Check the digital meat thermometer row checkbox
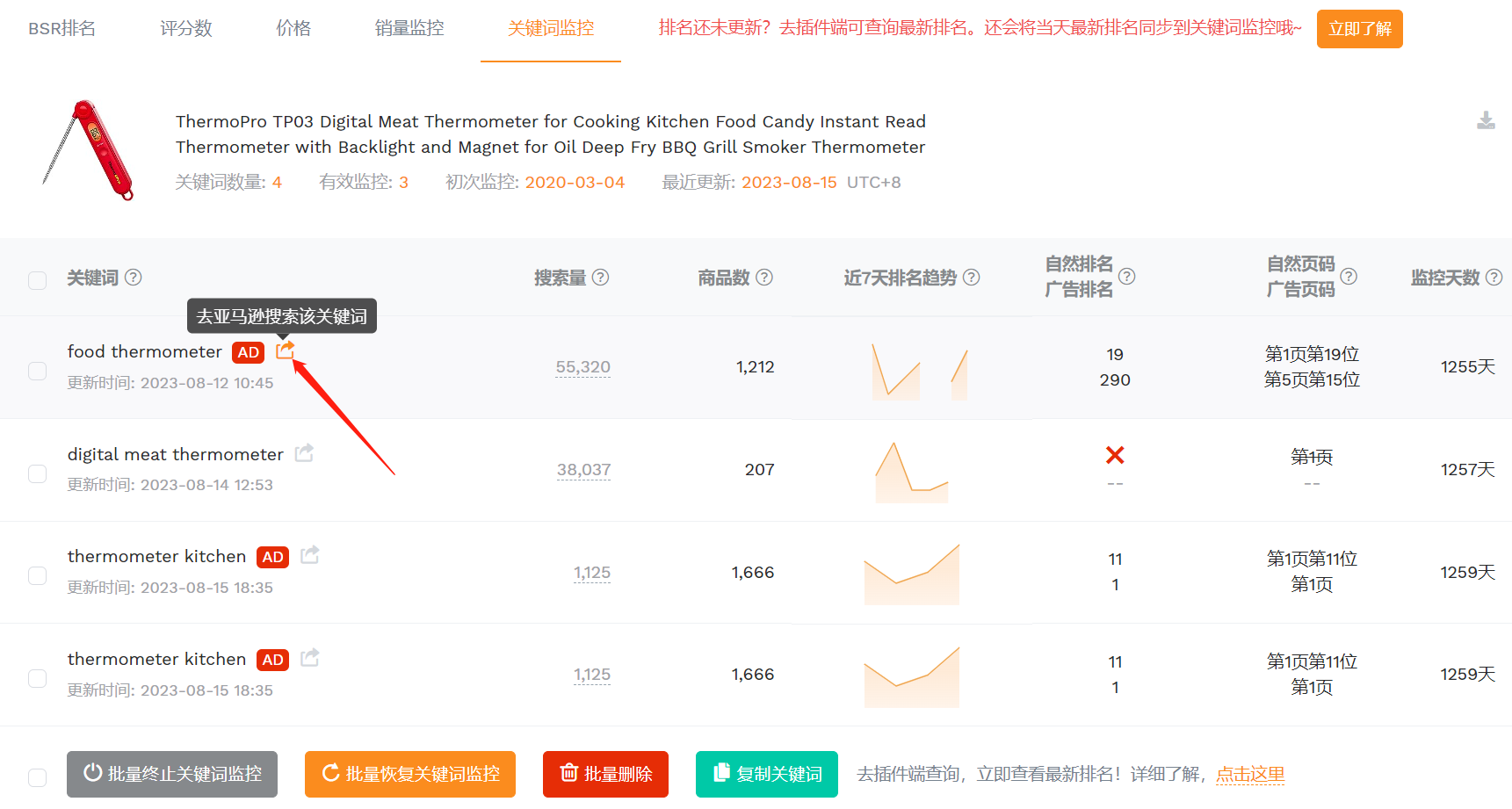 37,473
